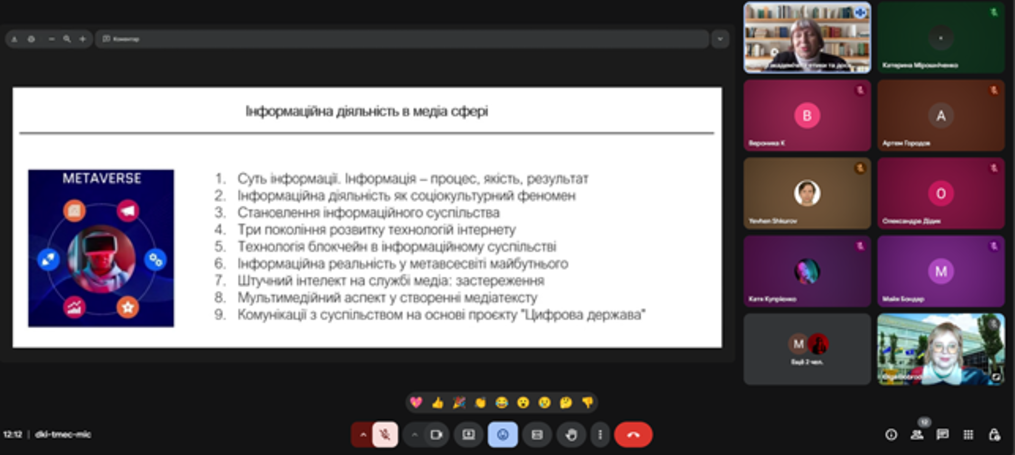Viewport: 1015px width, 455px height.
Task: Show the participants people panel
Action: point(917,435)
